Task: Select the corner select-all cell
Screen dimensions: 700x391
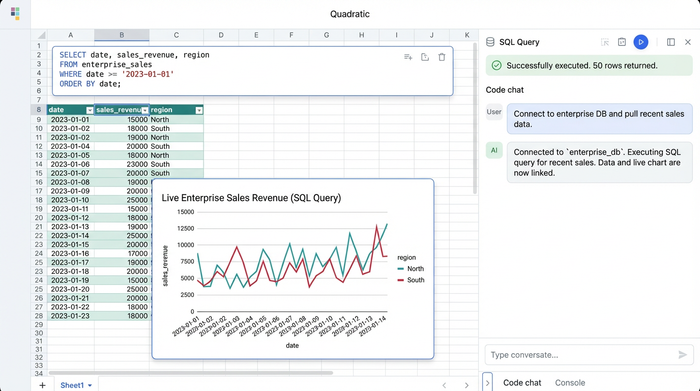Action: click(x=39, y=35)
